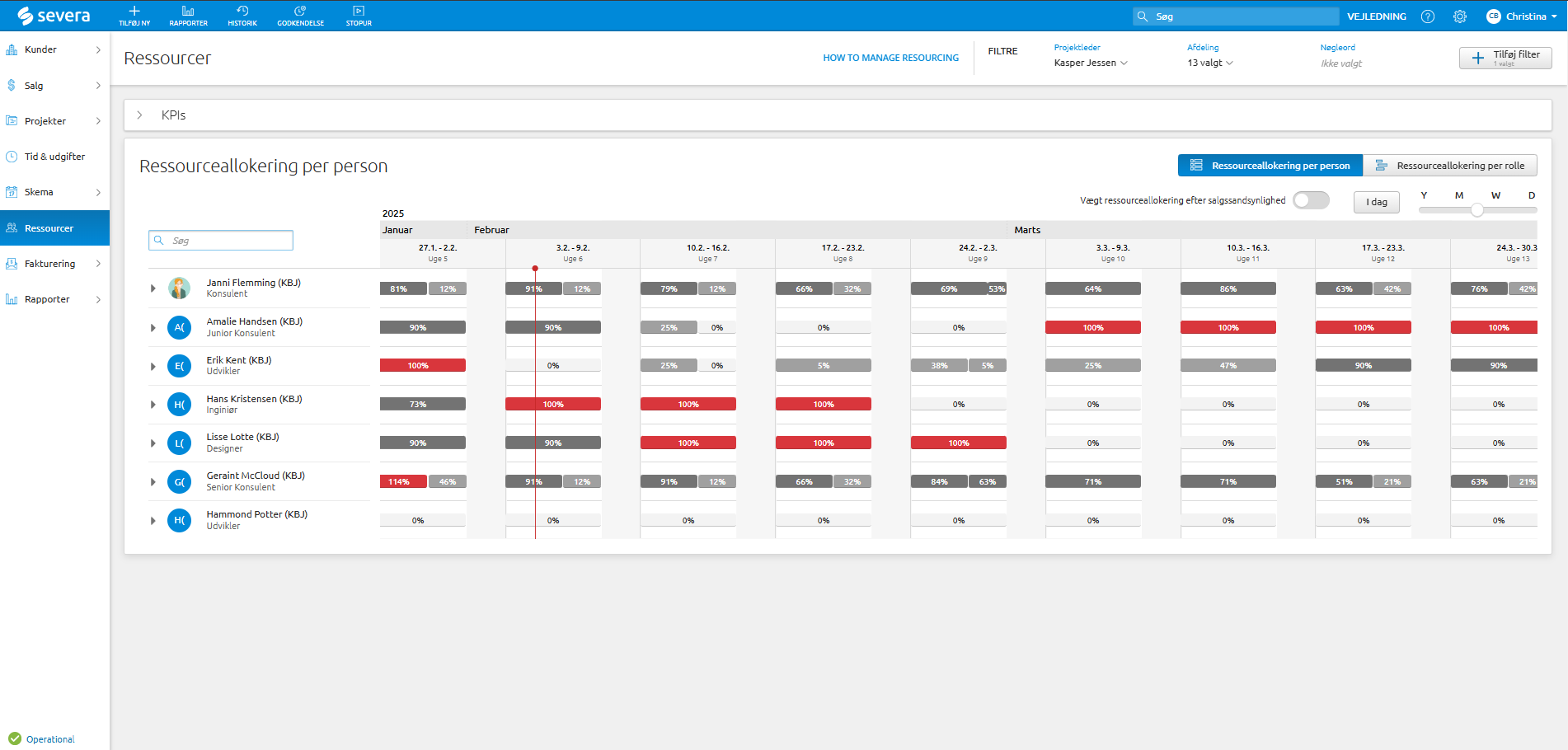The image size is (1568, 750).
Task: Click the Severa logo
Action: [x=54, y=16]
